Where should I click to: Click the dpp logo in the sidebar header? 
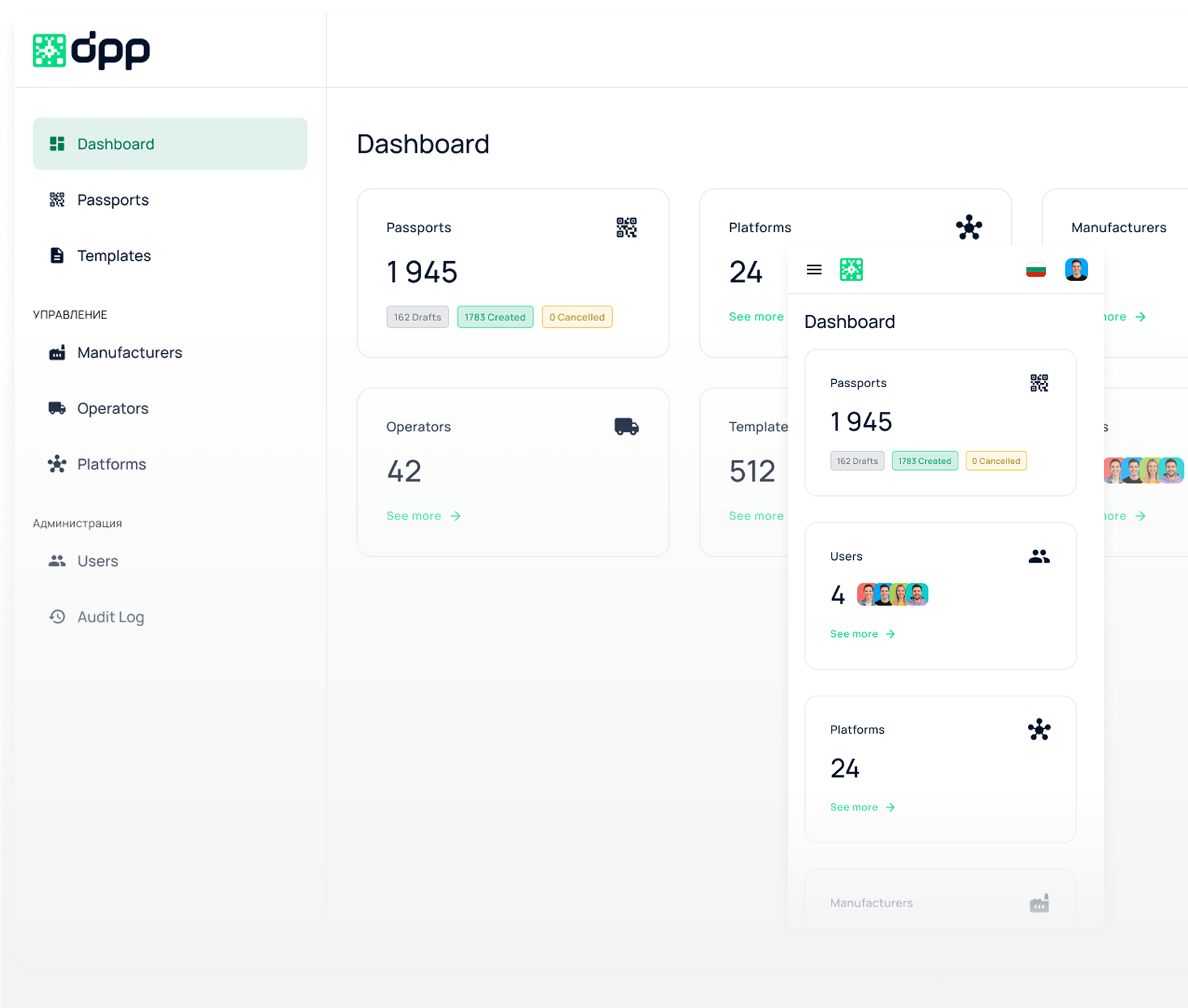(x=91, y=50)
